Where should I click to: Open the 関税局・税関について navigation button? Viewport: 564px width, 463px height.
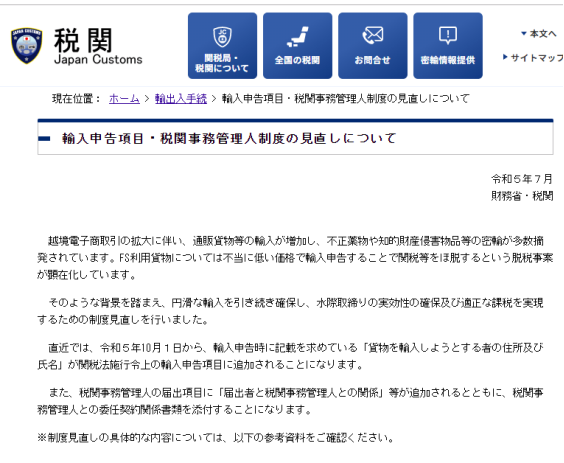point(222,46)
